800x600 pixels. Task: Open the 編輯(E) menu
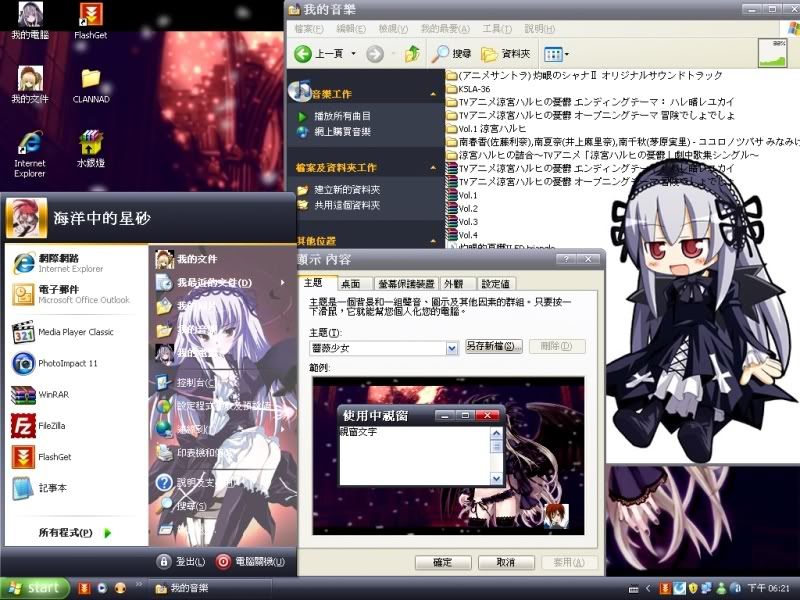coord(351,29)
